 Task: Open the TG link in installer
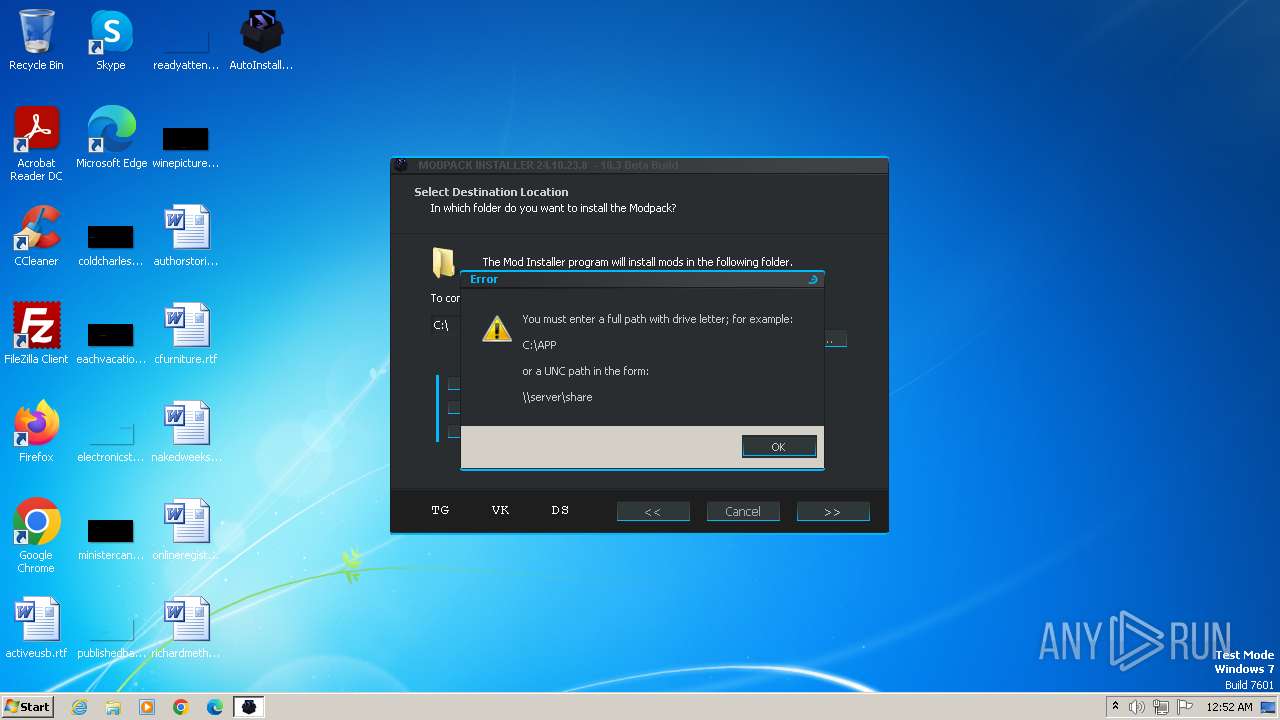point(440,510)
